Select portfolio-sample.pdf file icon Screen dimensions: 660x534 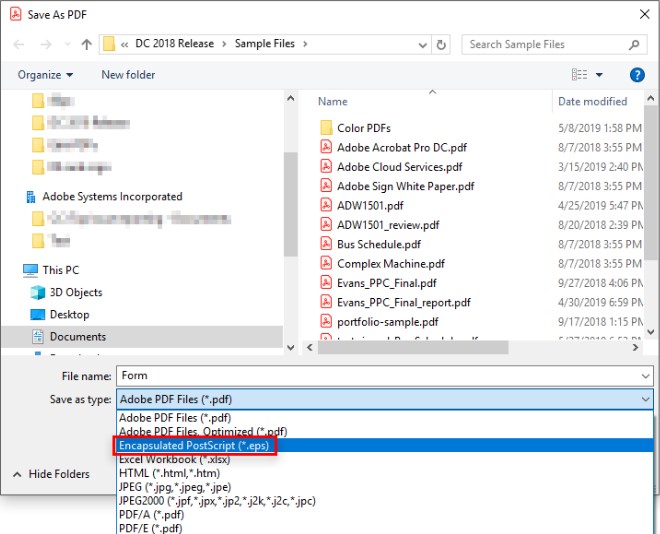click(326, 321)
